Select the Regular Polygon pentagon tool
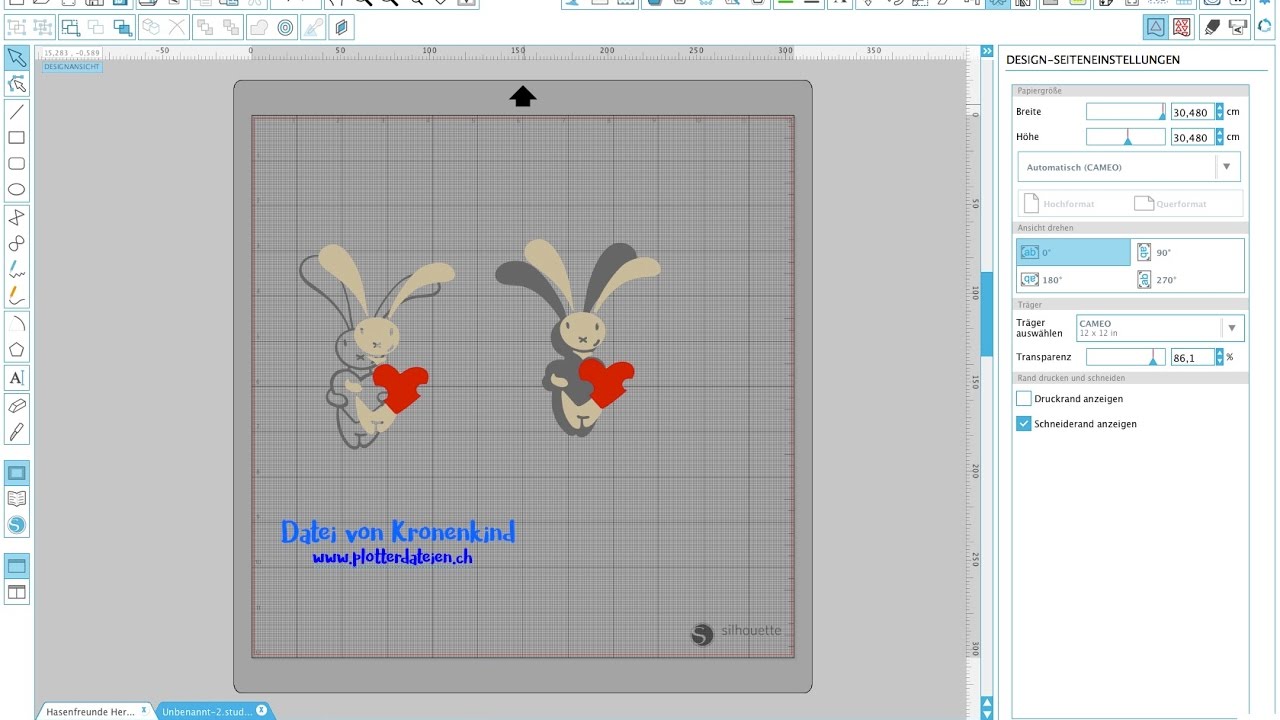Viewport: 1280px width, 720px height. (17, 350)
